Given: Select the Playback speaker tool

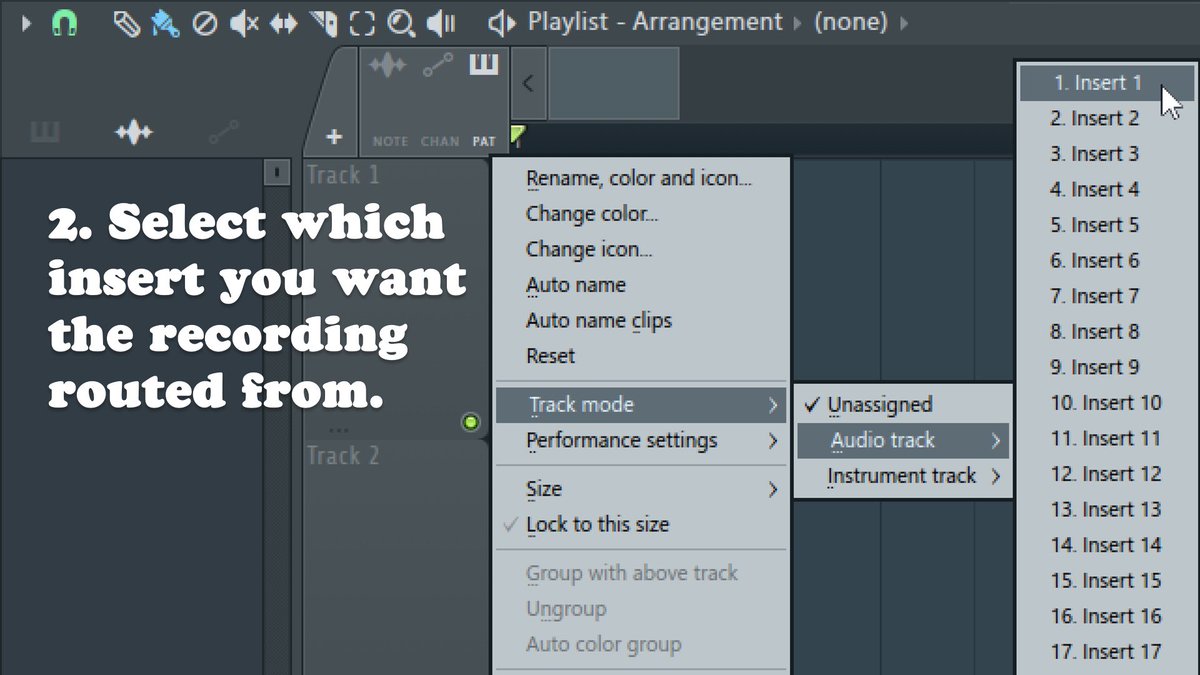Looking at the screenshot, I should pyautogui.click(x=440, y=23).
